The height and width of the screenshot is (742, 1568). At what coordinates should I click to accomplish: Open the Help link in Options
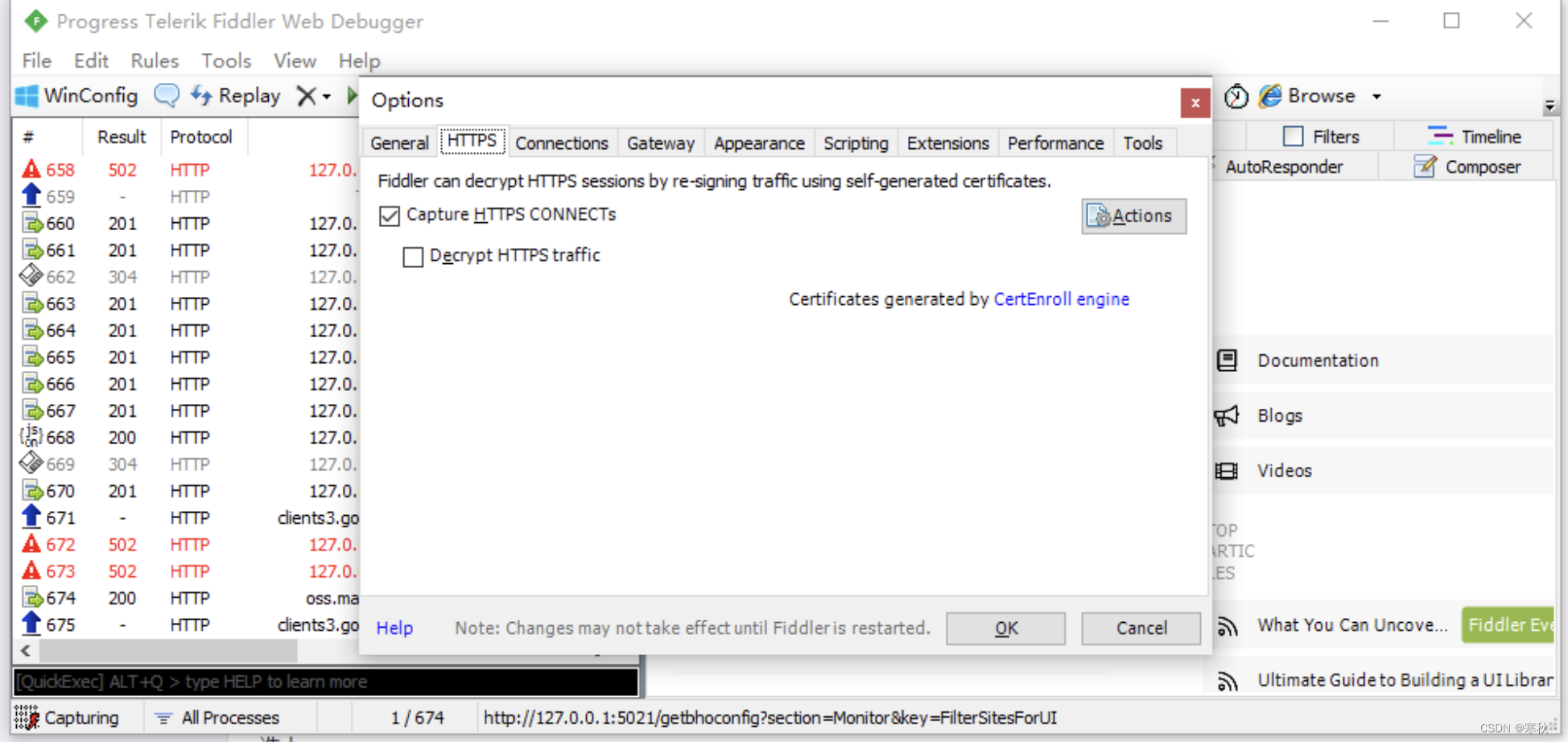pos(394,628)
